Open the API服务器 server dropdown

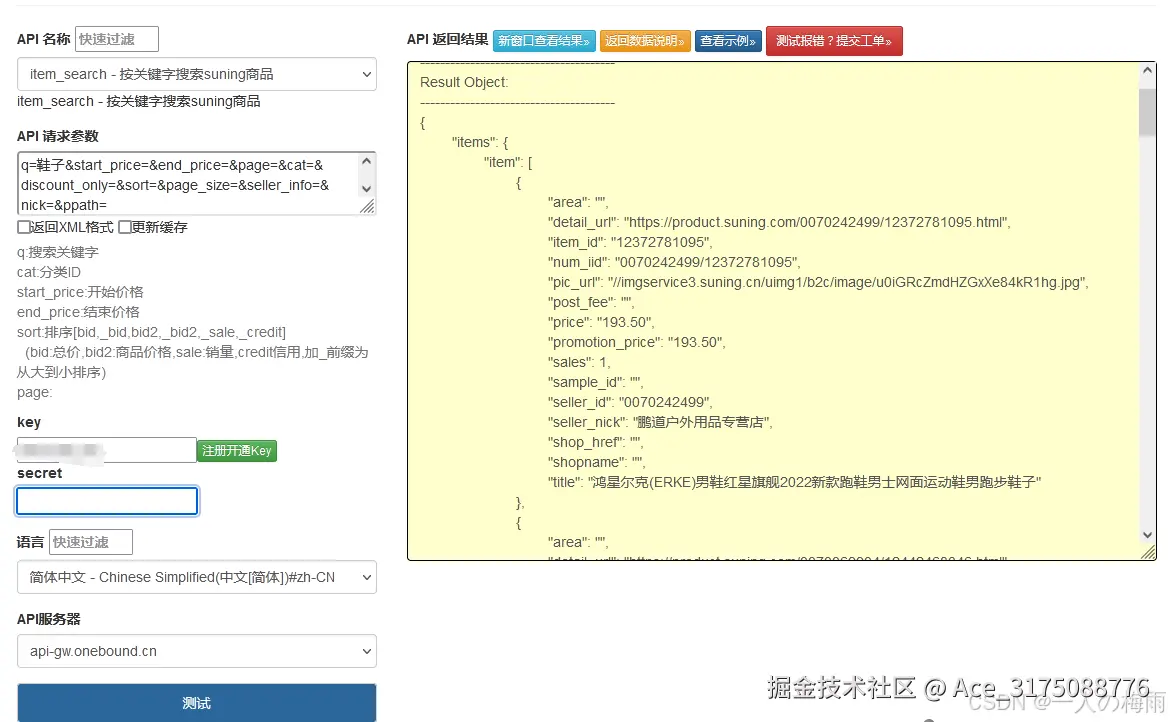coord(196,651)
